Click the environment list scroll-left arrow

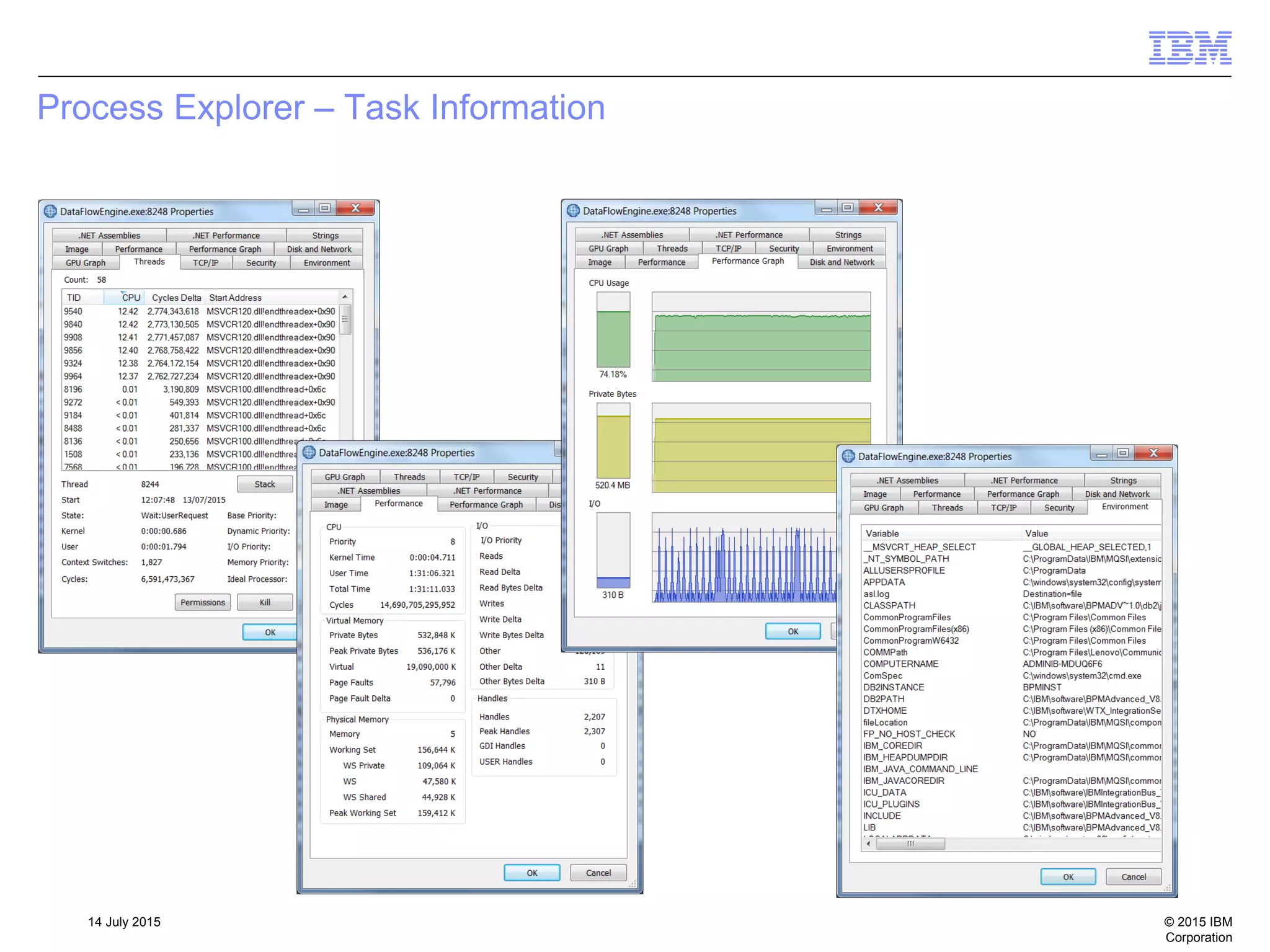pos(869,843)
